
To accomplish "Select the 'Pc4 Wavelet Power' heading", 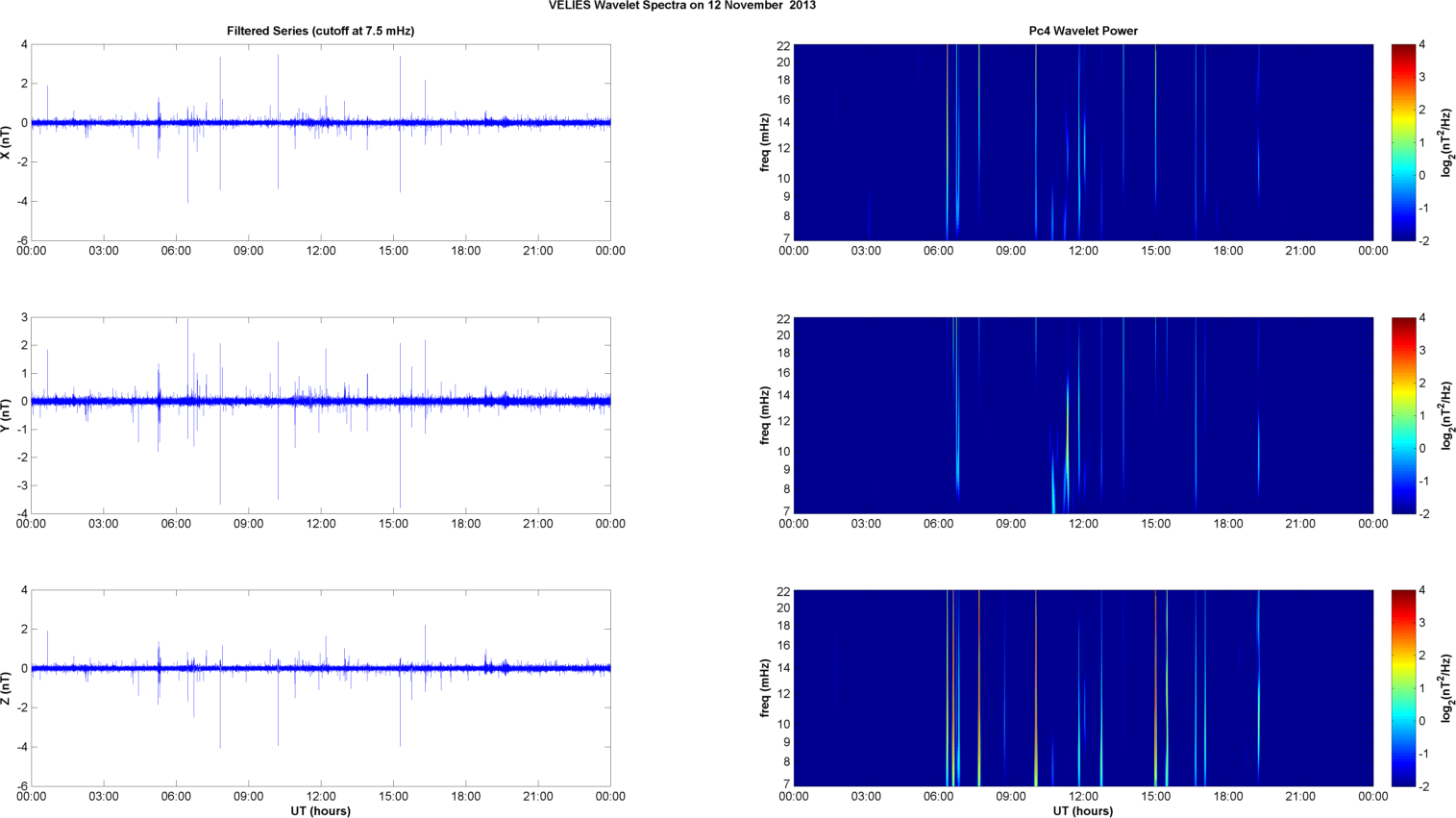I will [1083, 31].
